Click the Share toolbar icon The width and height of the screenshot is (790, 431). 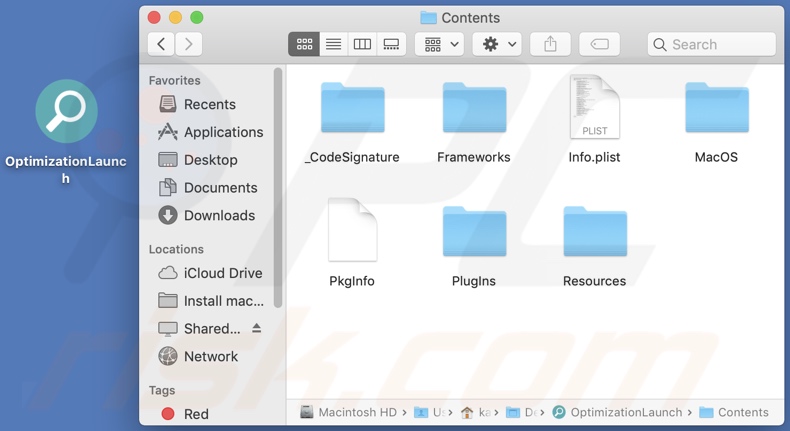click(550, 44)
